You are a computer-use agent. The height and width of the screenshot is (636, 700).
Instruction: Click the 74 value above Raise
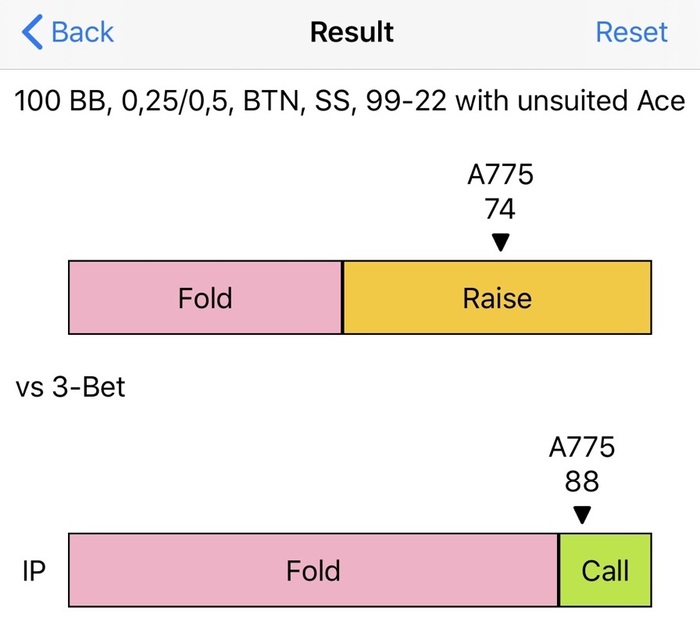click(x=501, y=209)
